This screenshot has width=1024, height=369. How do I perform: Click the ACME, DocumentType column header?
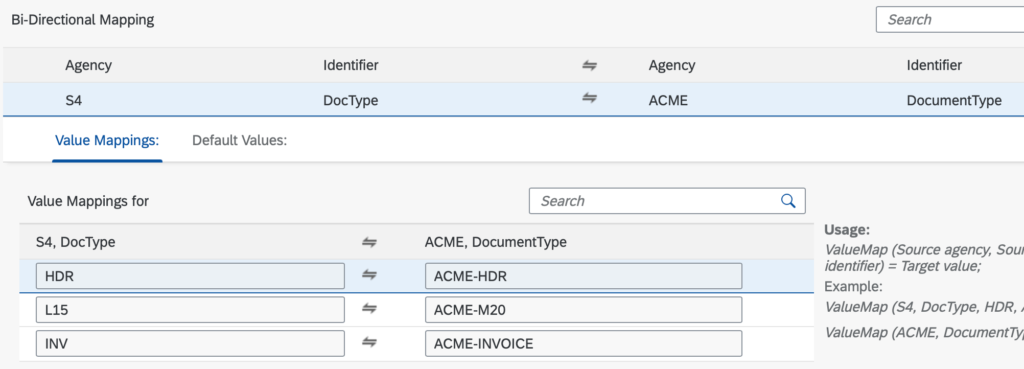point(496,242)
